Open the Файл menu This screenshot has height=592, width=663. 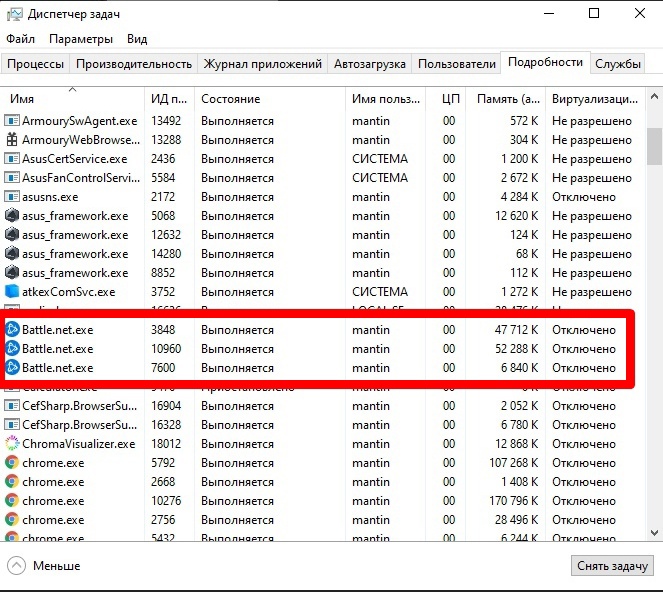pos(20,39)
